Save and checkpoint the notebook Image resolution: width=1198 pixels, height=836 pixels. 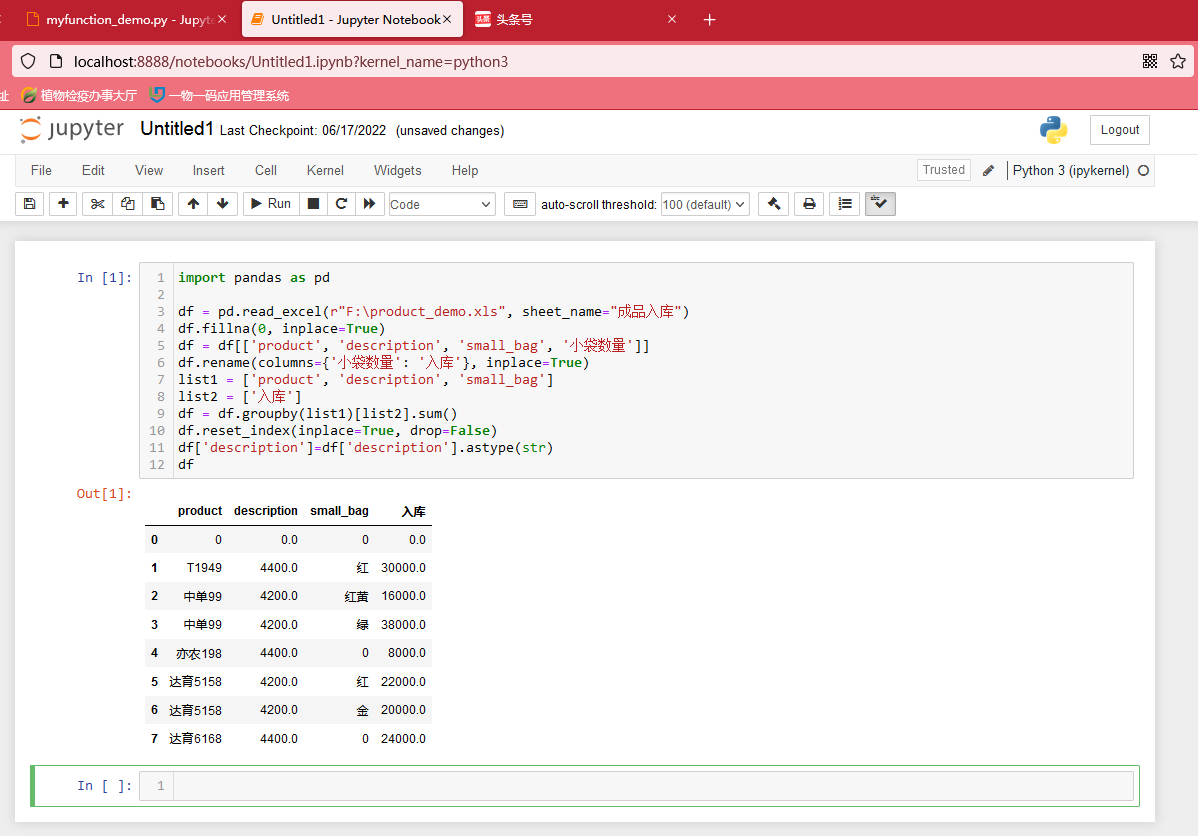[30, 204]
